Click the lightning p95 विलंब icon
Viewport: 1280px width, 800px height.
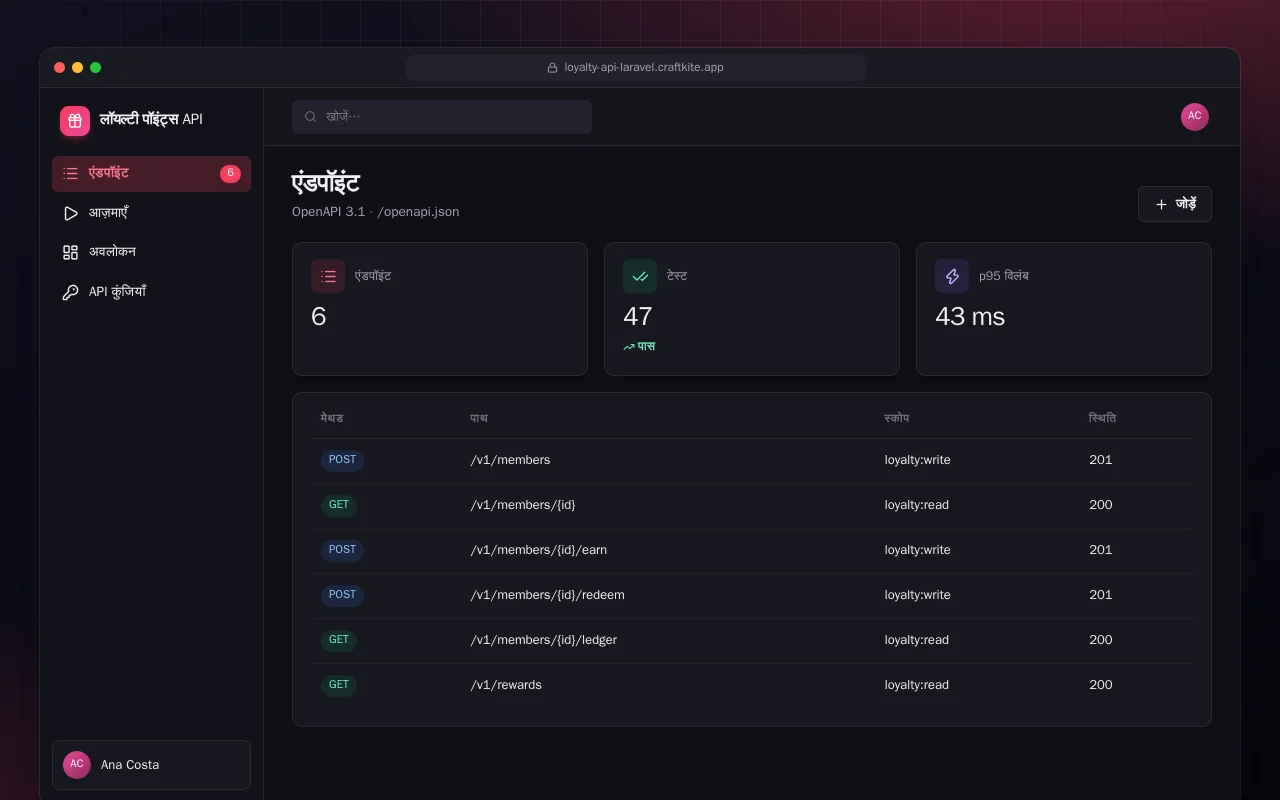pyautogui.click(x=952, y=276)
